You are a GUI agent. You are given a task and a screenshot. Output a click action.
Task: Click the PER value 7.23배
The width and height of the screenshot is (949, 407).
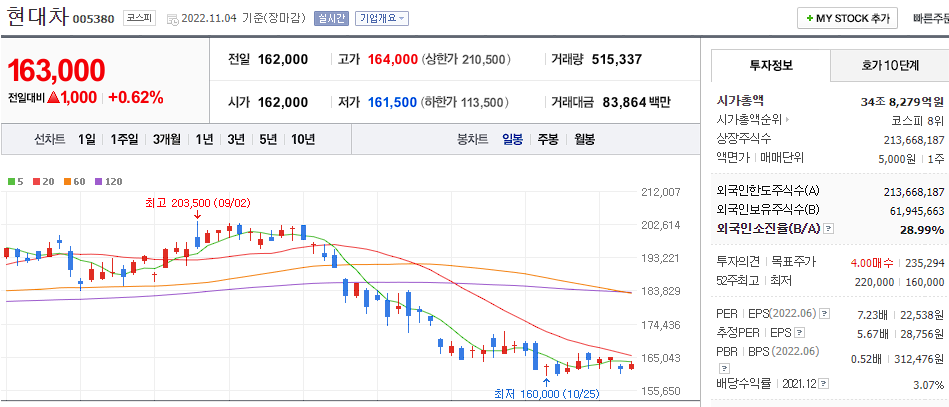point(873,314)
